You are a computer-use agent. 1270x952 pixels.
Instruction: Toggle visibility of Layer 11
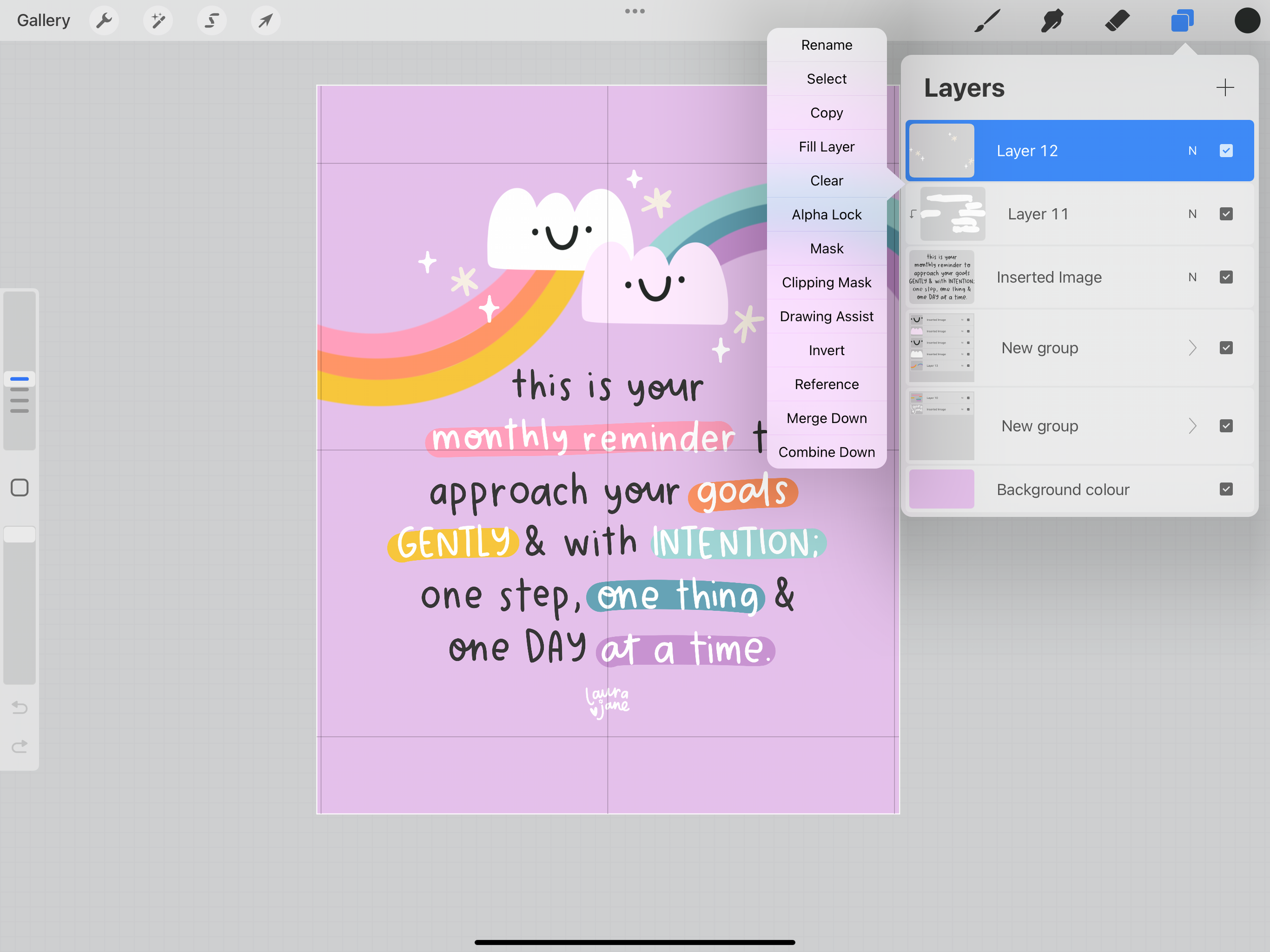click(x=1226, y=213)
